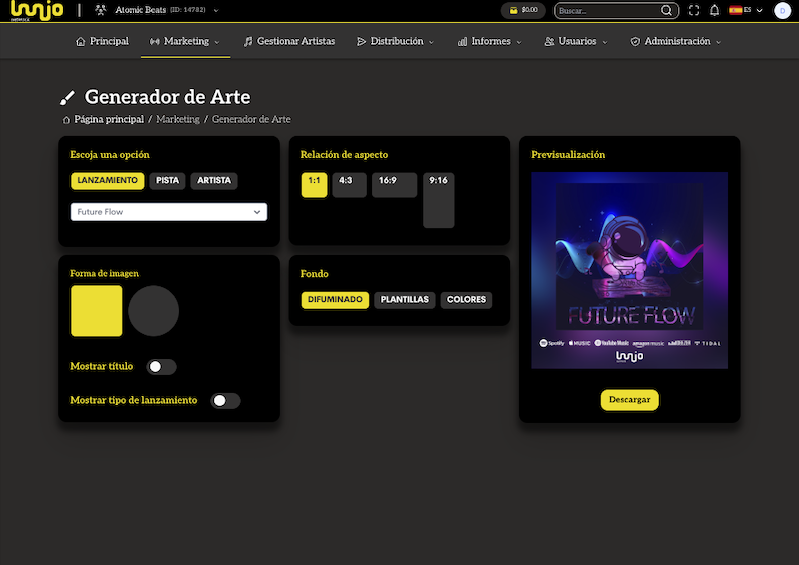The image size is (799, 565).
Task: Click the search magnifier icon
Action: (x=666, y=10)
